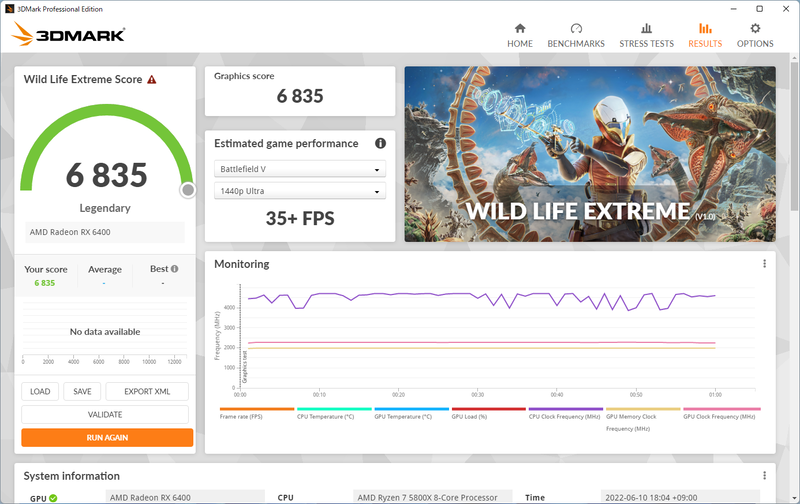This screenshot has width=800, height=504.
Task: Click the Average score label
Action: pos(105,269)
